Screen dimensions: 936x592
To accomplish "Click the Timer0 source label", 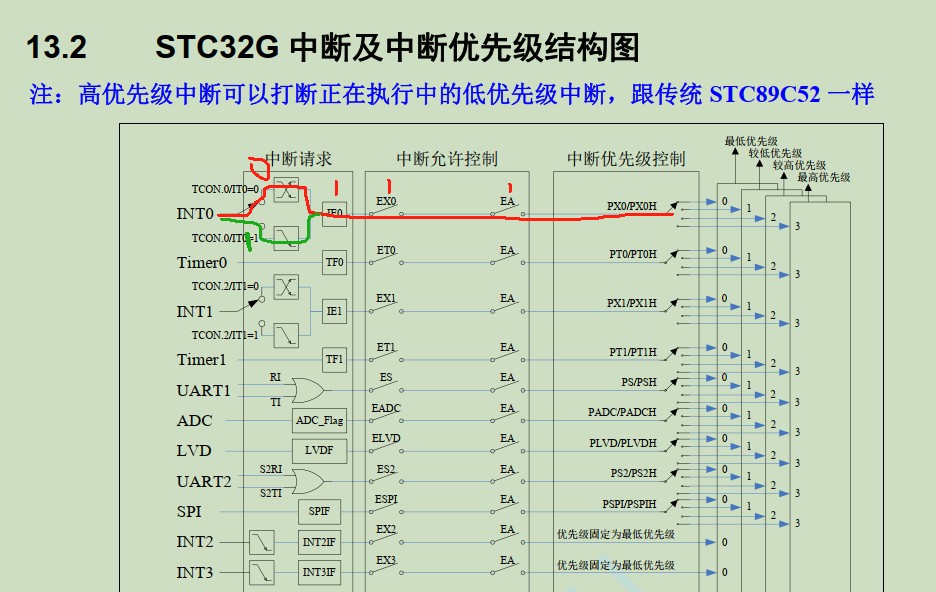I will [x=202, y=263].
